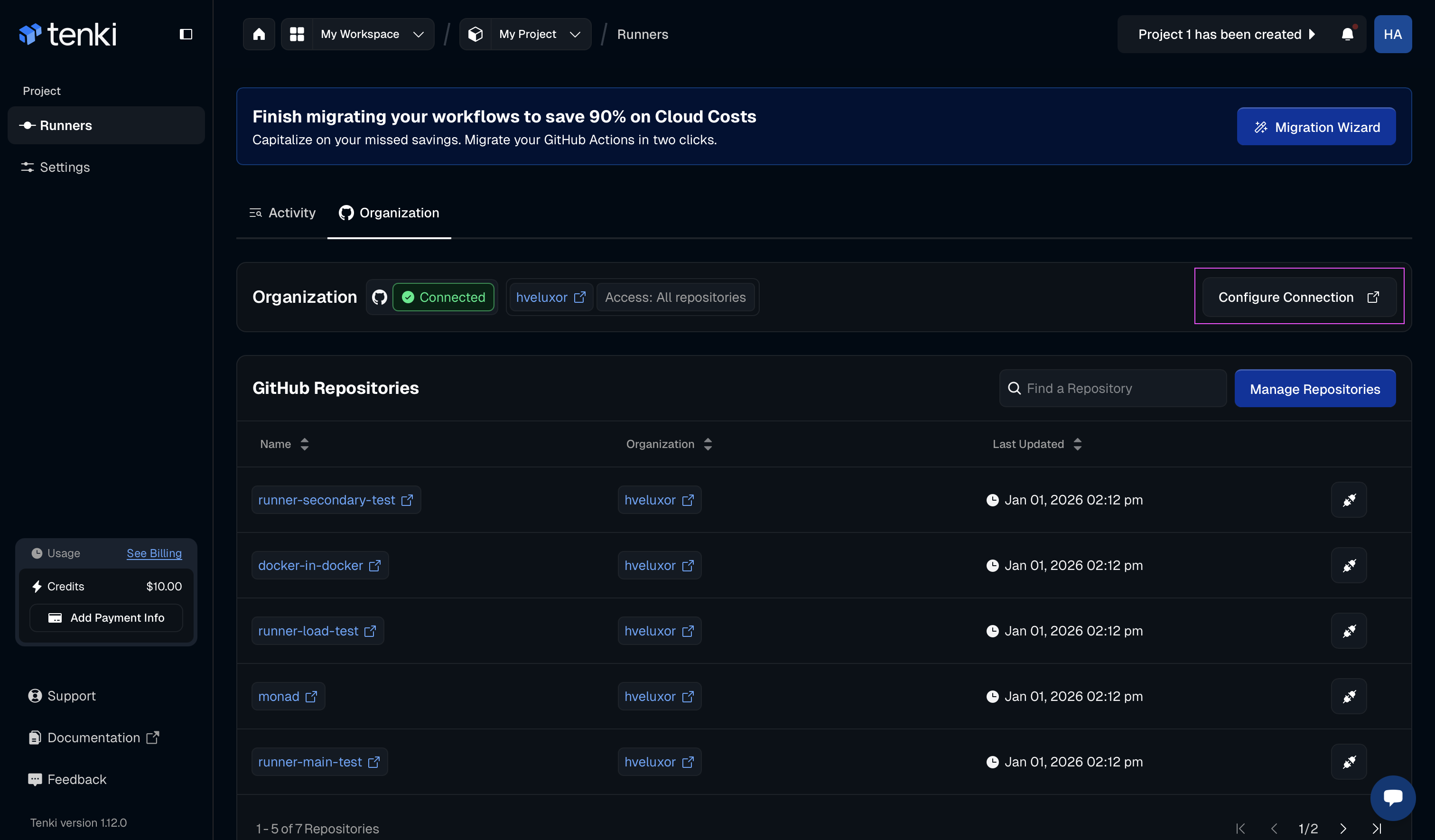The image size is (1435, 840).
Task: Jump to last repositories page
Action: (x=1376, y=829)
